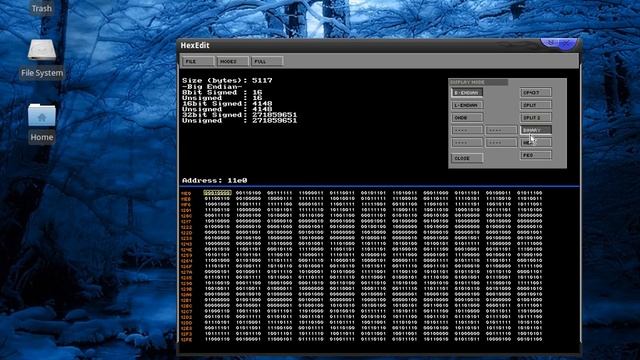Image resolution: width=640 pixels, height=360 pixels.
Task: Click the FULL menu button
Action: pyautogui.click(x=267, y=61)
